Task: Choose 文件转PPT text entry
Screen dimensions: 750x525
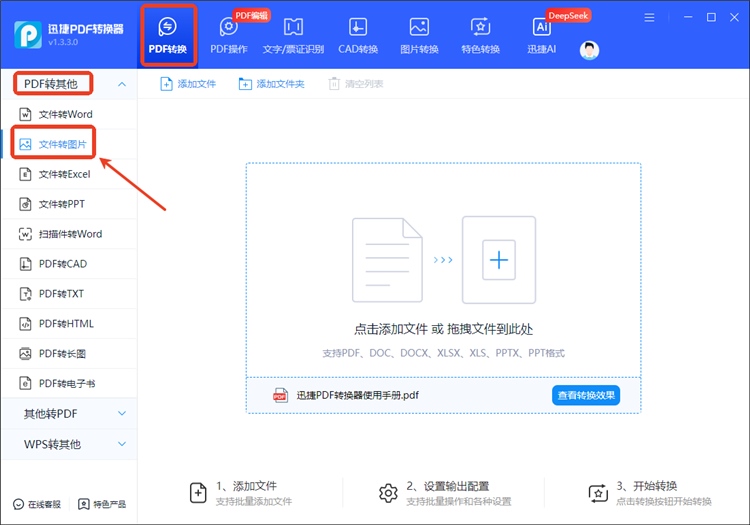Action: click(62, 204)
